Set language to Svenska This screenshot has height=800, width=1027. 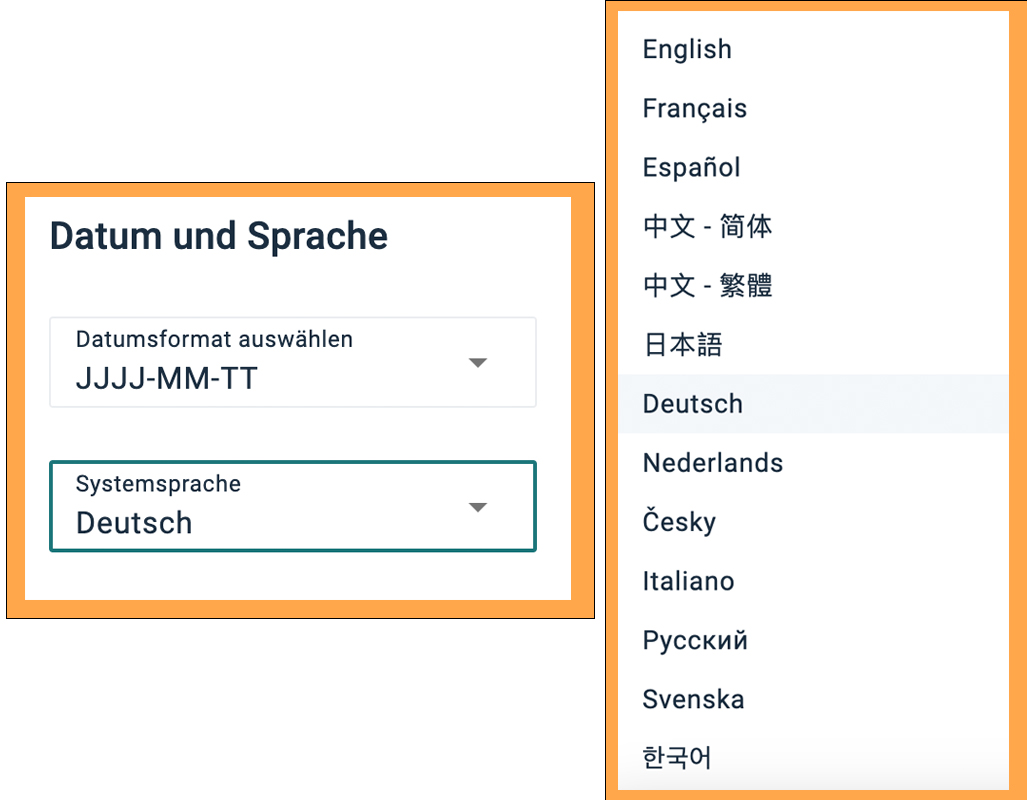693,699
